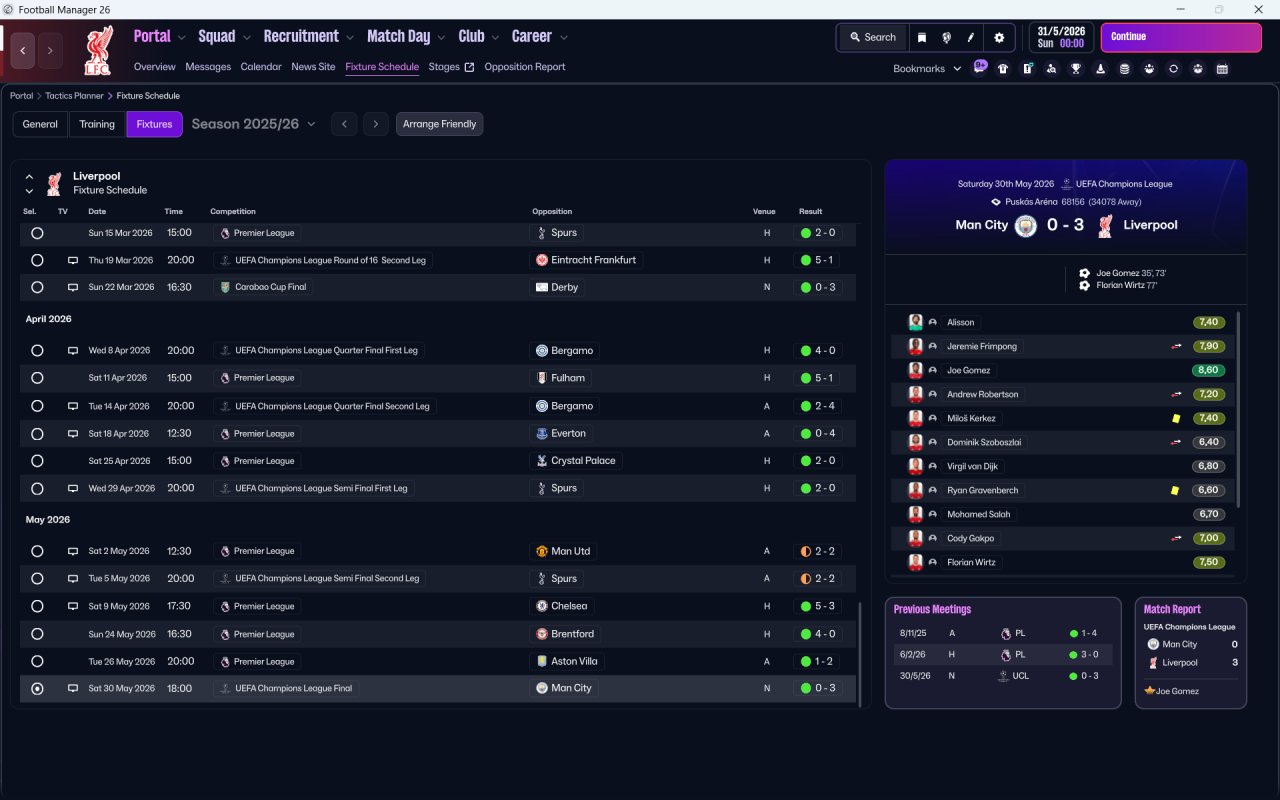Click the Liverpool club crest in header
The image size is (1280, 800).
[98, 50]
